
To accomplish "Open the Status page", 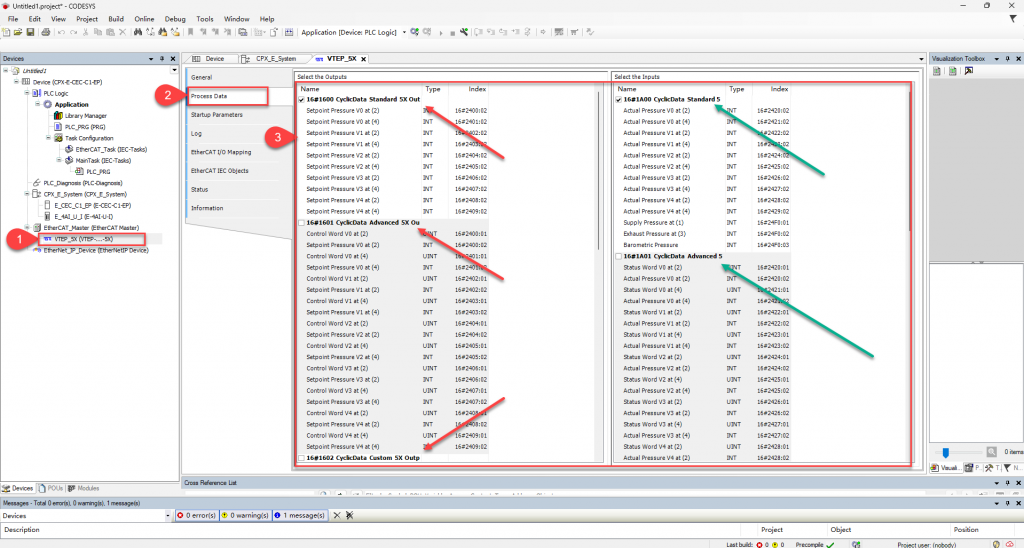I will tap(199, 189).
